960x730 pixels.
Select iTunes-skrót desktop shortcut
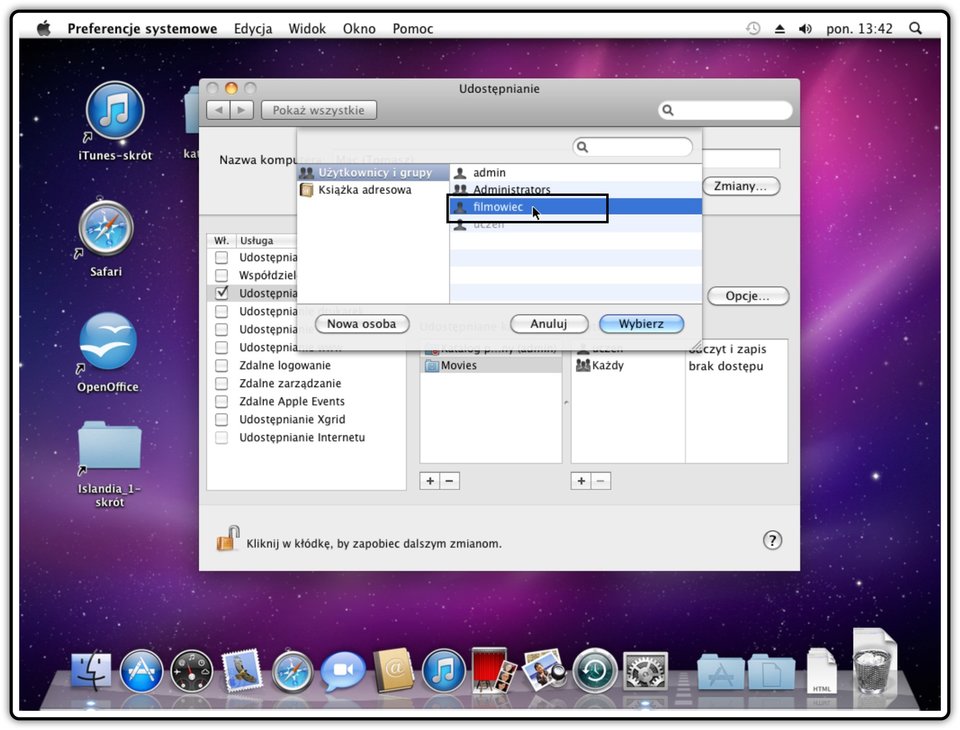tap(115, 122)
